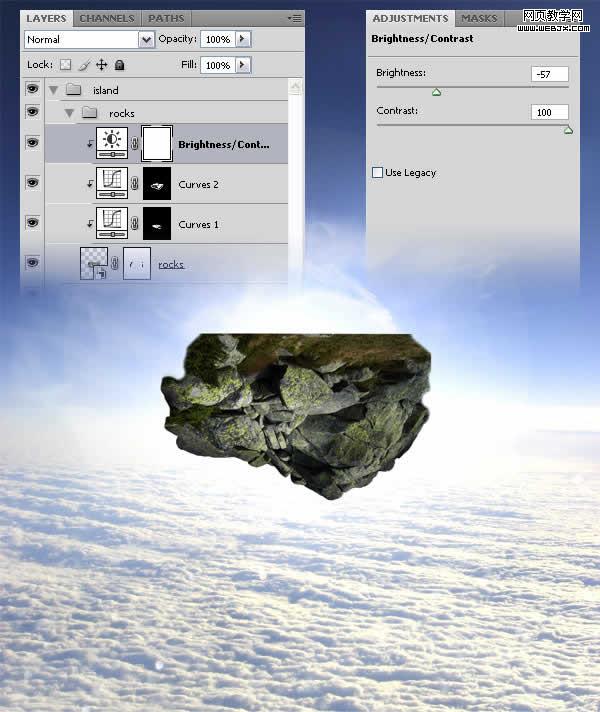Hide the island group
This screenshot has width=600, height=712.
(x=32, y=89)
